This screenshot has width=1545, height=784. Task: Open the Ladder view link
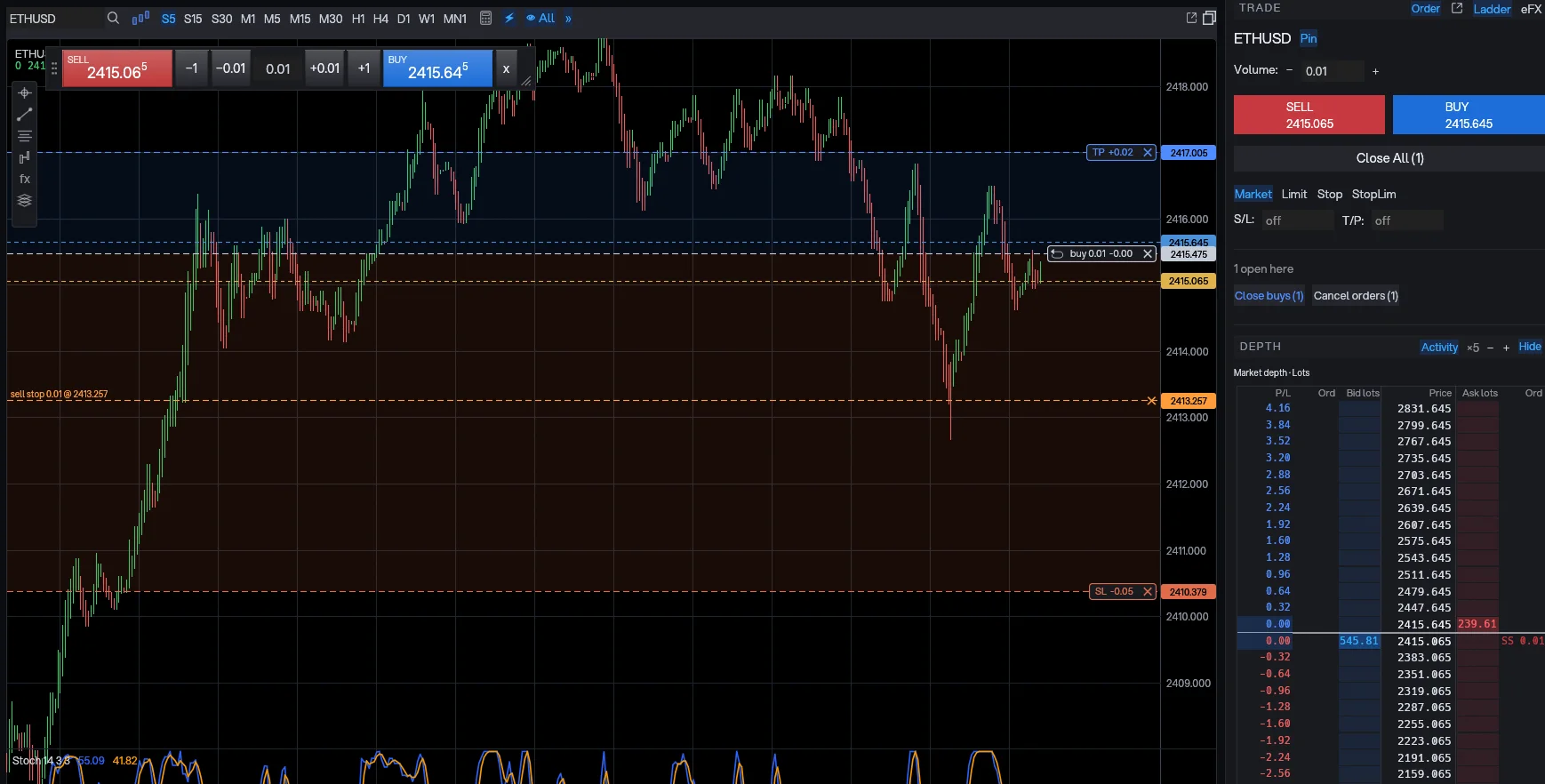pos(1492,9)
